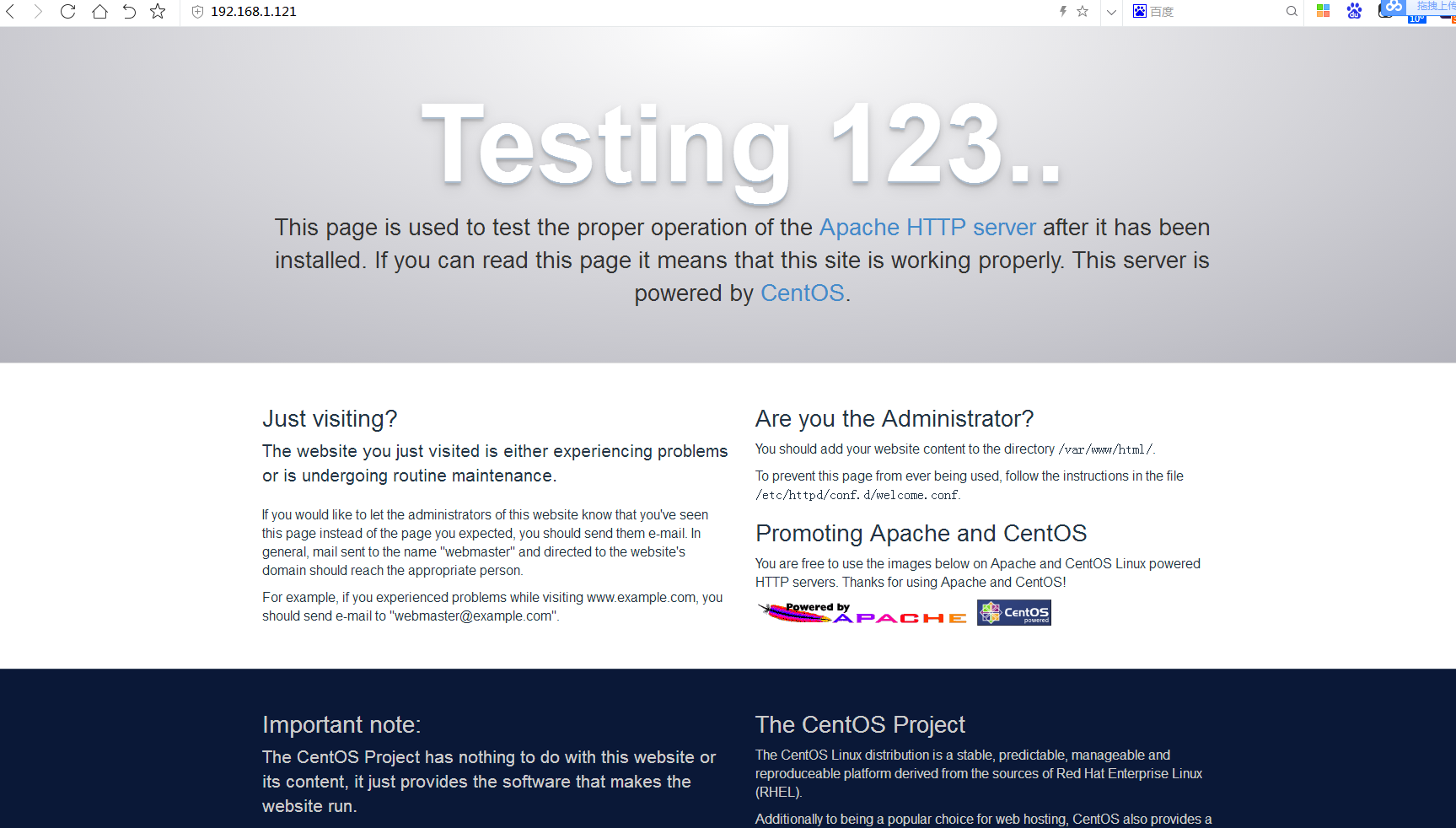This screenshot has height=828, width=1456.
Task: Open the CentOS link in the intro
Action: pyautogui.click(x=803, y=293)
